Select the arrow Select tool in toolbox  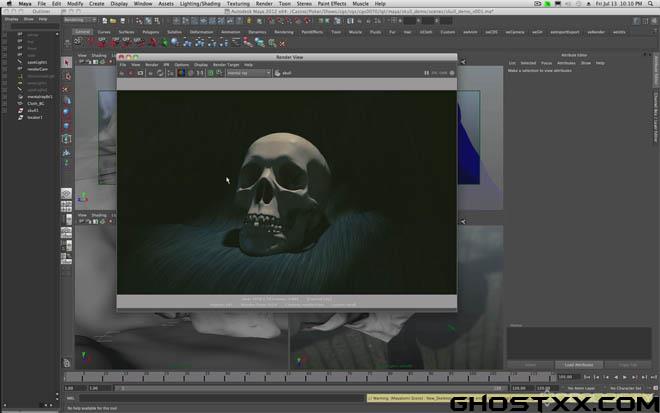[x=67, y=62]
